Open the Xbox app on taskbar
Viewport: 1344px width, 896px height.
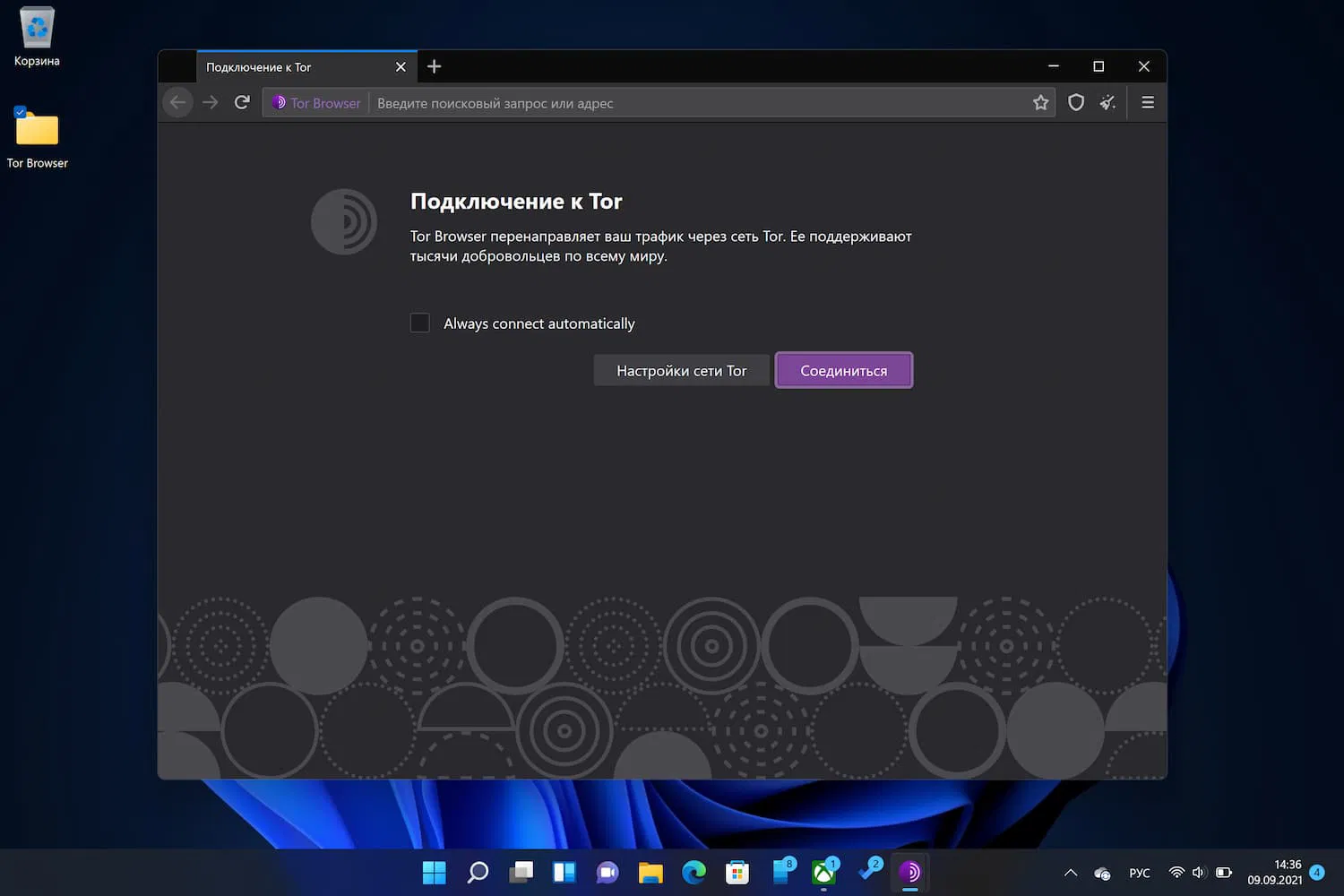(824, 872)
